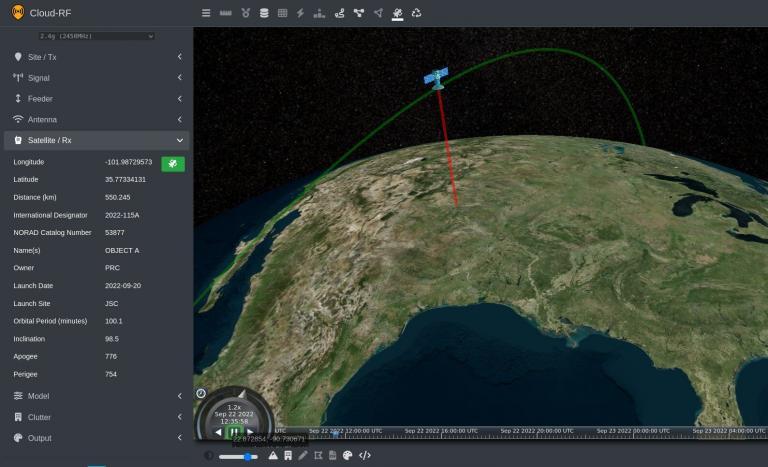Click the medal icon in top toolbar
768x467 pixels.
tap(245, 13)
